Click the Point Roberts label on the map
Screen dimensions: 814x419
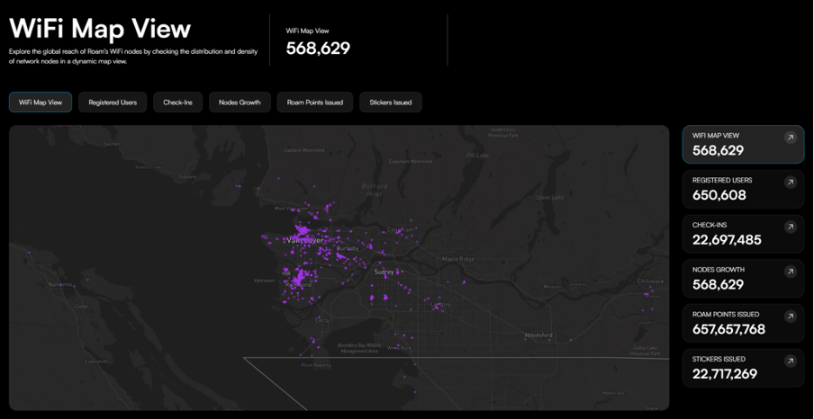(x=316, y=365)
